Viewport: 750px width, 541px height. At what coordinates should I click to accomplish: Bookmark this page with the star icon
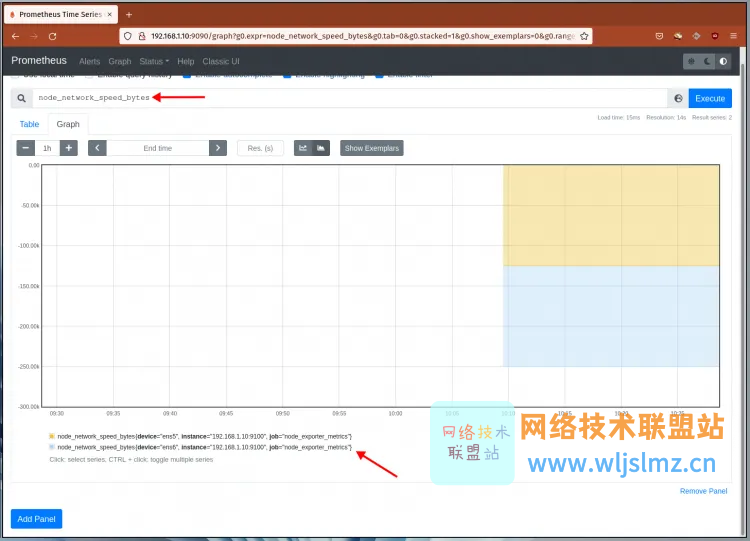click(584, 36)
